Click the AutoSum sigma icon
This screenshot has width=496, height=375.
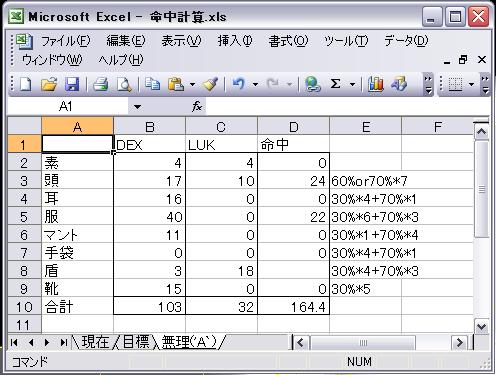point(336,84)
